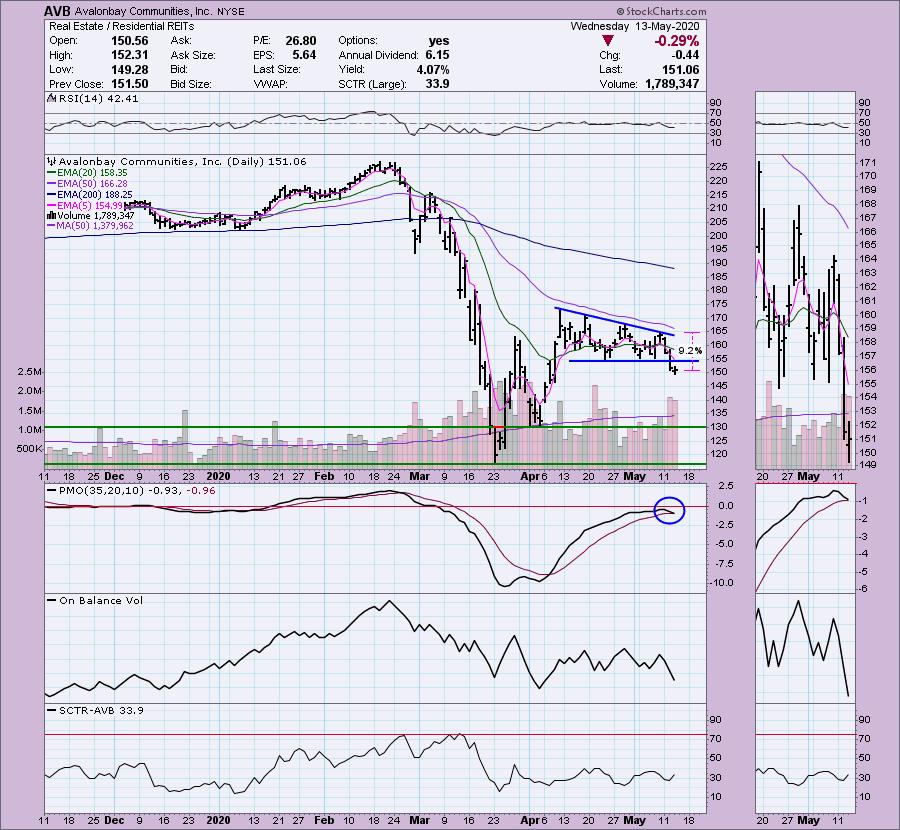The width and height of the screenshot is (900, 830).
Task: Click the P/E value 26.80
Action: [301, 41]
